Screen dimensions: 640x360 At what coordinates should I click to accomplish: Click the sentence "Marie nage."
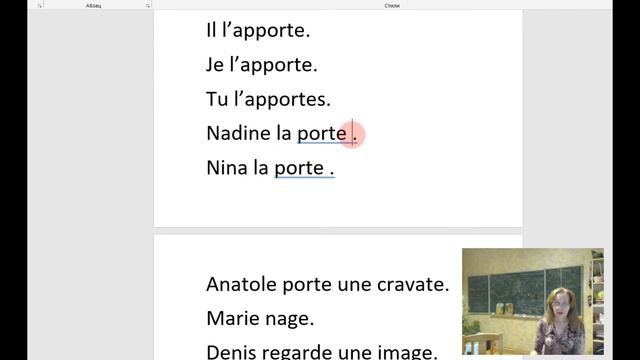[260, 318]
